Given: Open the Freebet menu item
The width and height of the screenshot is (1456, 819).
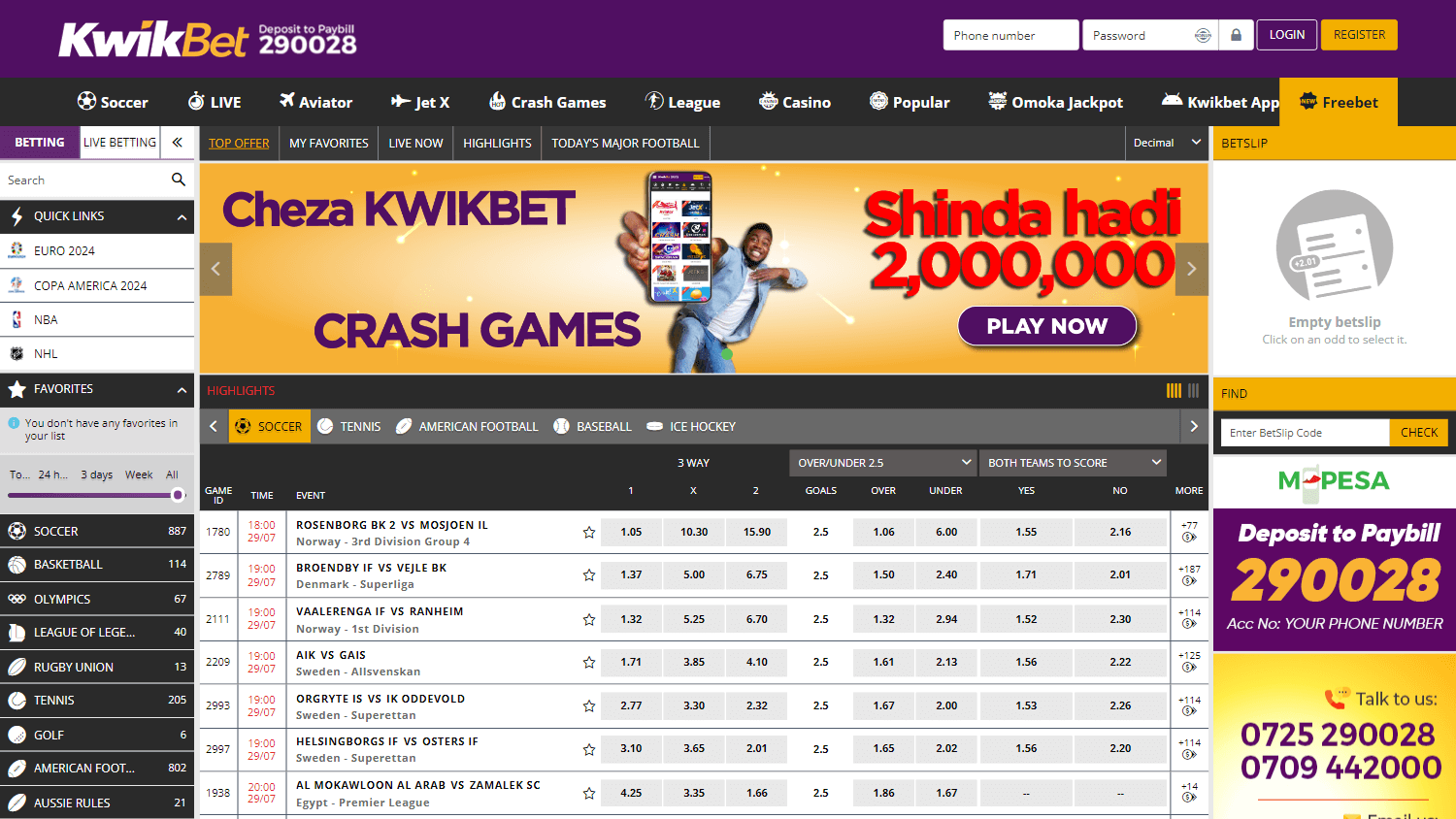Looking at the screenshot, I should click(1339, 102).
